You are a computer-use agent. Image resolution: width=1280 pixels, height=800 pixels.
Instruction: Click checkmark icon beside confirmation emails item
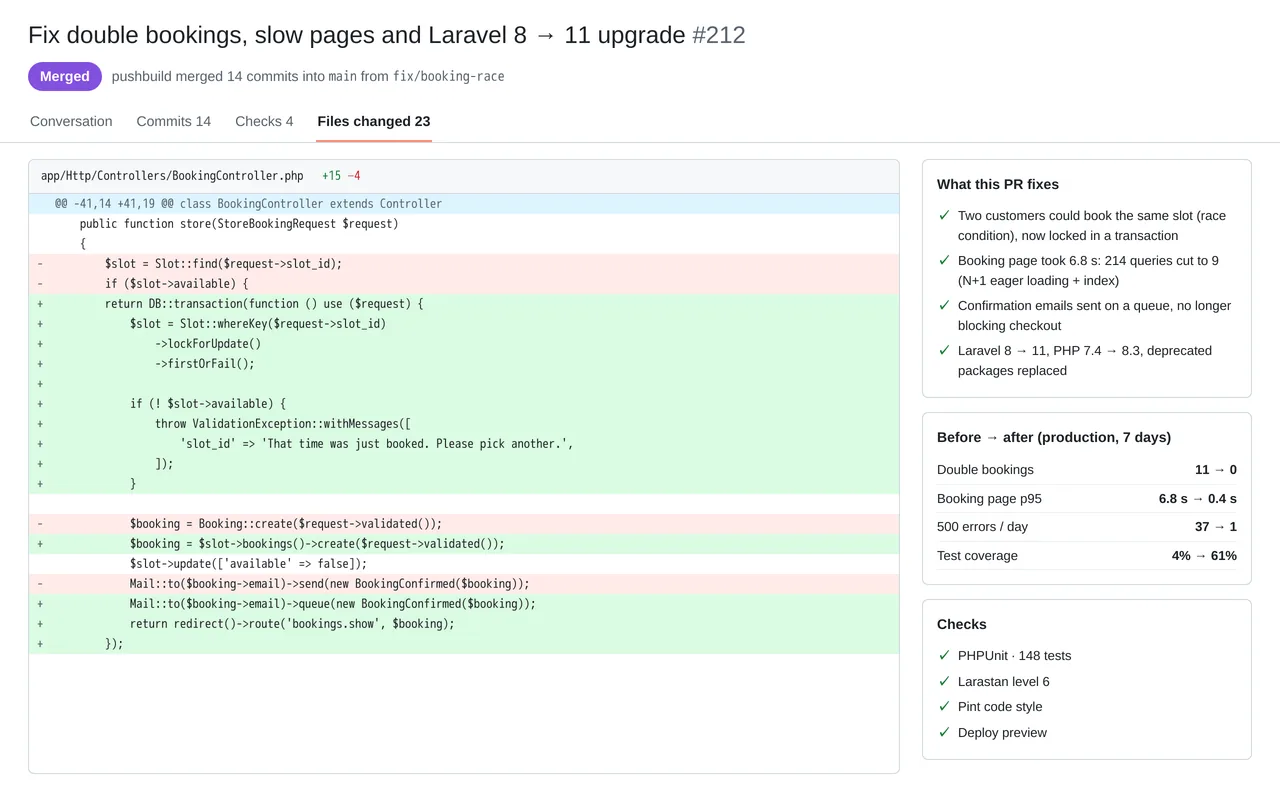944,305
